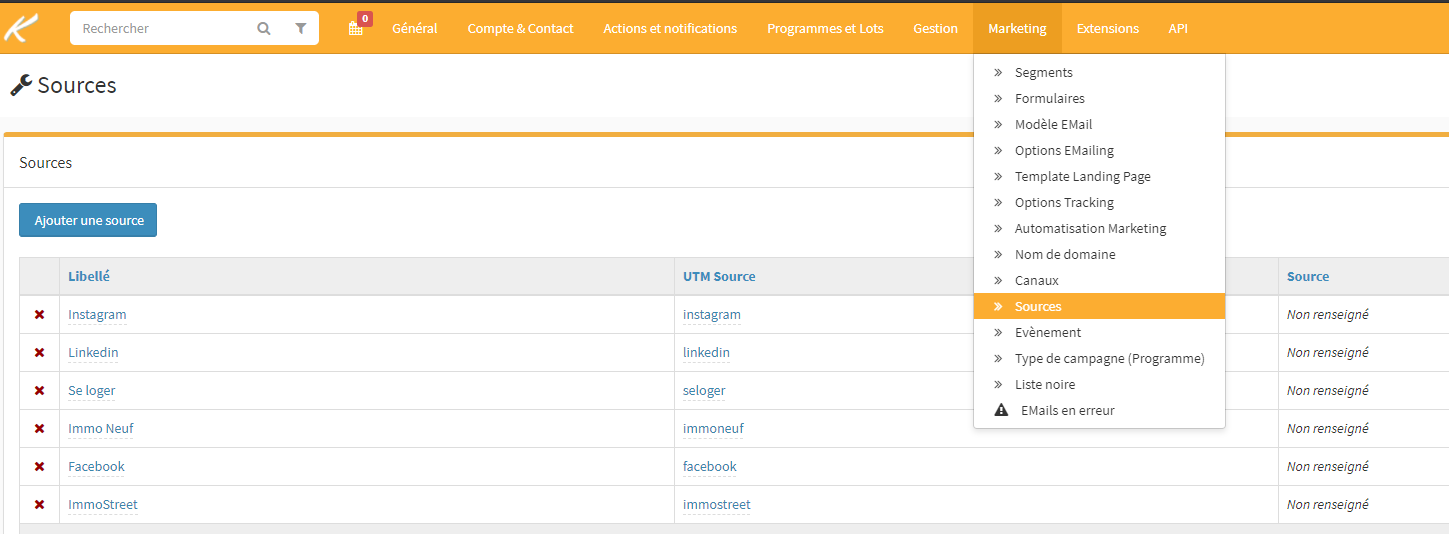
Task: Open the Actions et notifications menu
Action: pos(670,28)
